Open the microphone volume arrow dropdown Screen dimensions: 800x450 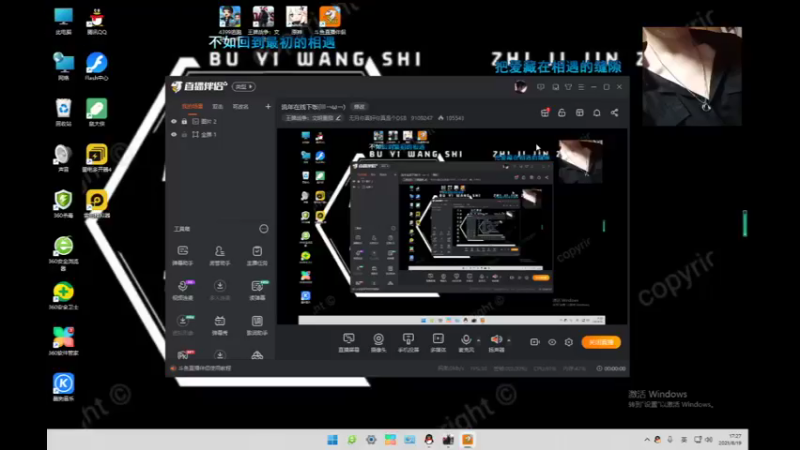tap(479, 340)
